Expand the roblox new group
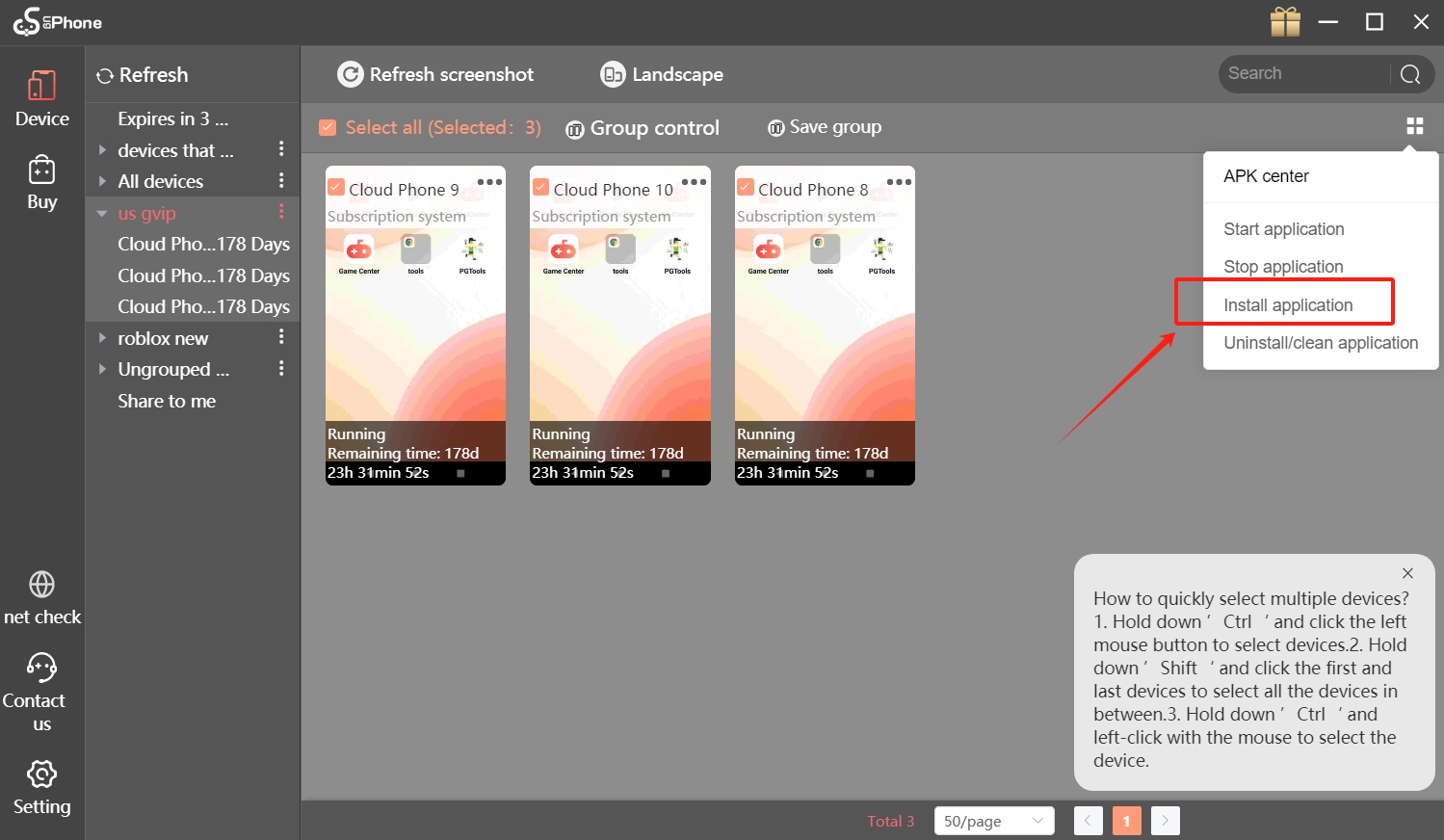Image resolution: width=1444 pixels, height=840 pixels. (x=102, y=338)
